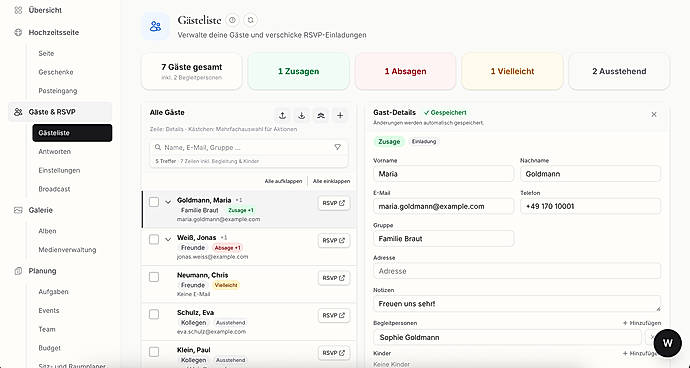Open Broadcast in the sidebar
Image resolution: width=690 pixels, height=368 pixels.
54,189
